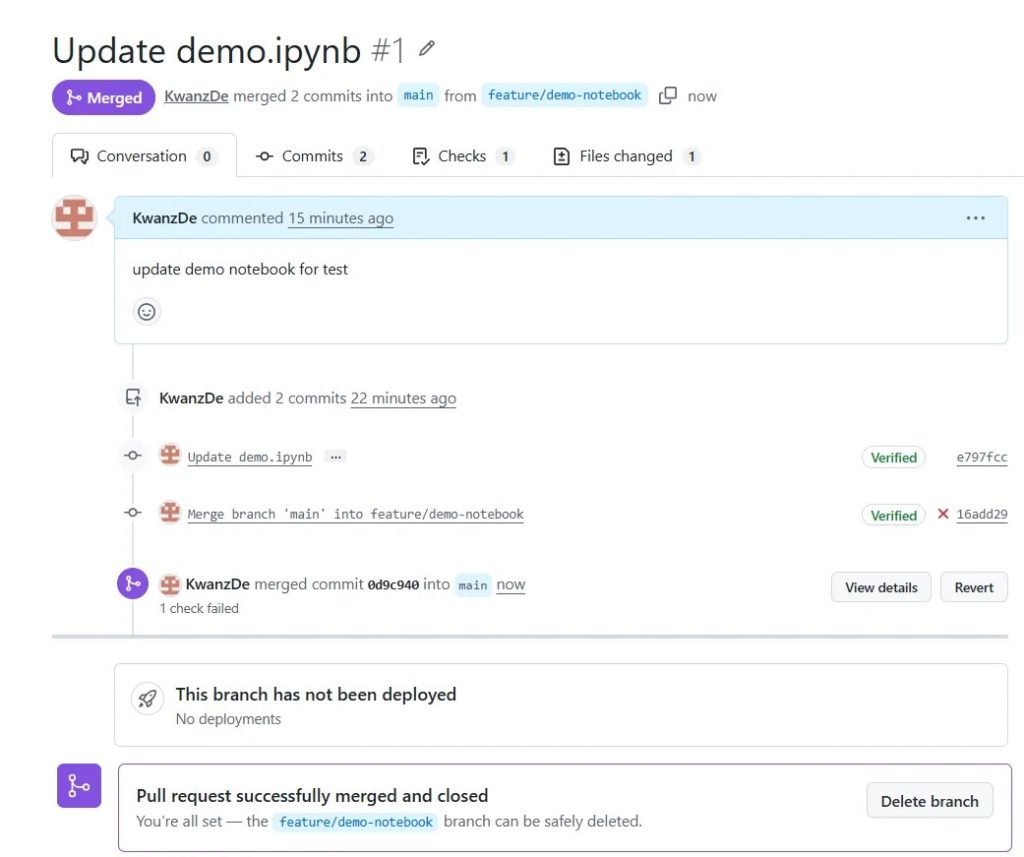The width and height of the screenshot is (1024, 857).
Task: Open the main branch label in header
Action: click(418, 95)
